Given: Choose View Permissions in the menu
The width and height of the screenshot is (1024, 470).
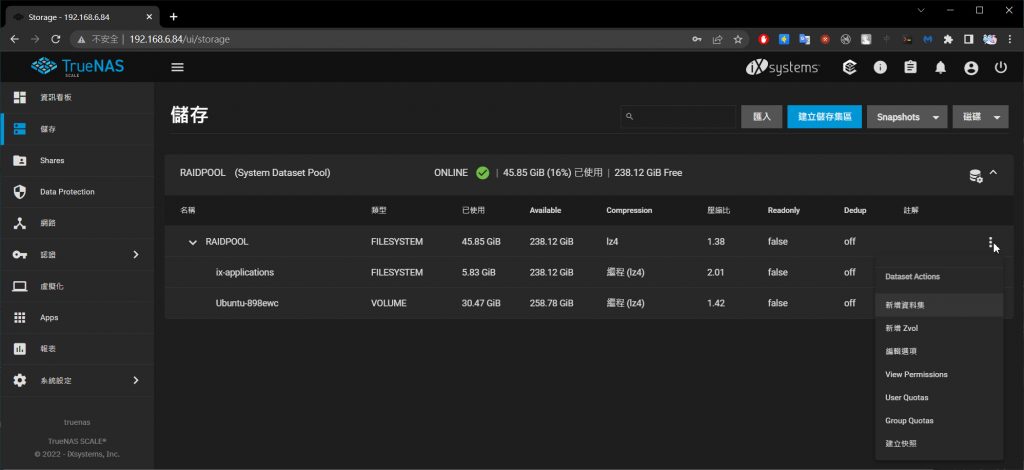Looking at the screenshot, I should (916, 374).
